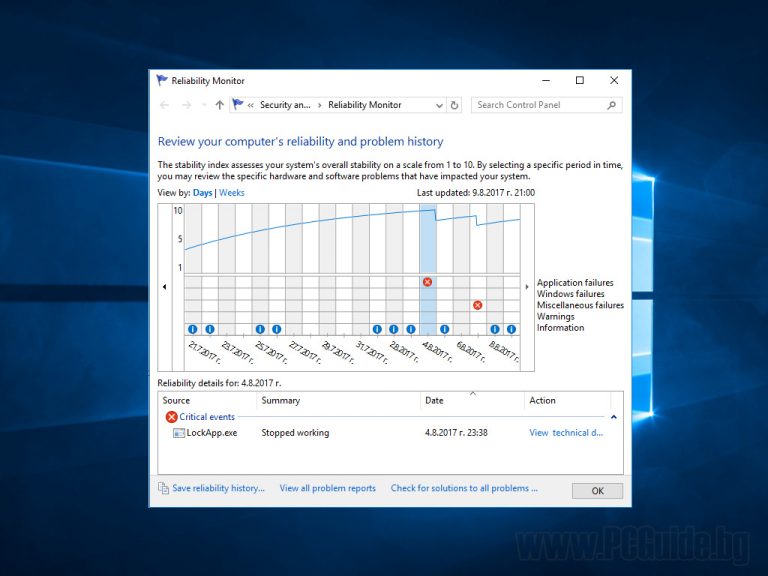Sort by the Source column header

207,400
